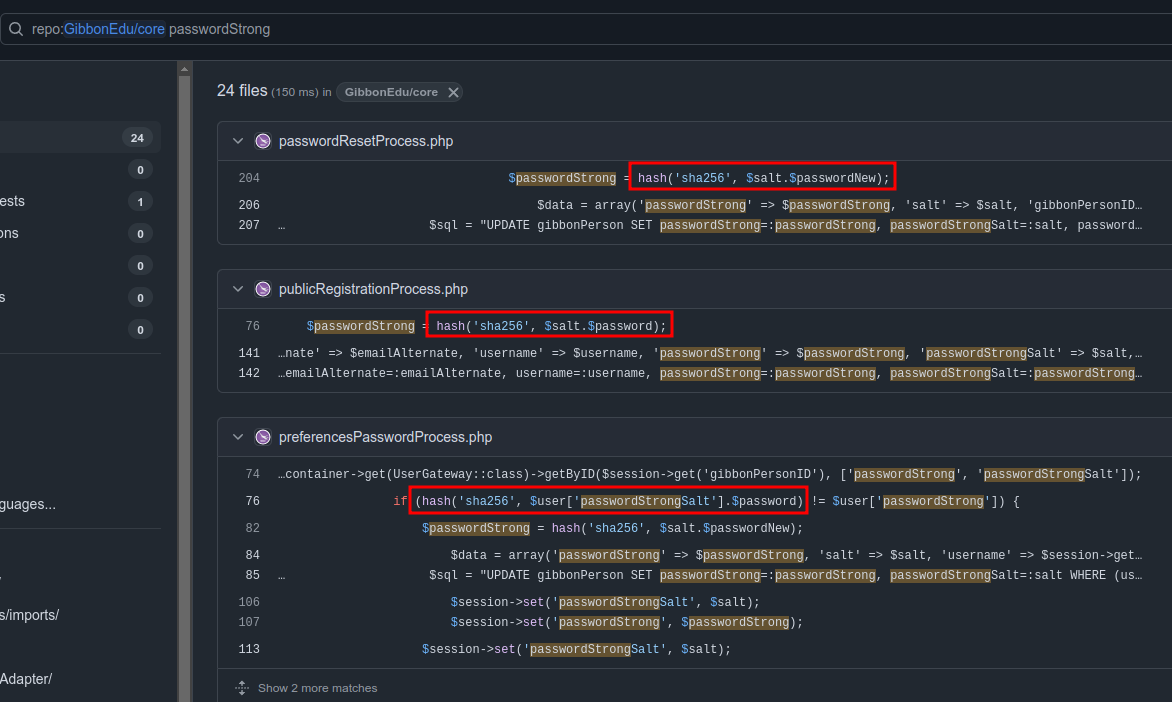Collapse the publicRegistrationProcess.php result

pyautogui.click(x=238, y=289)
